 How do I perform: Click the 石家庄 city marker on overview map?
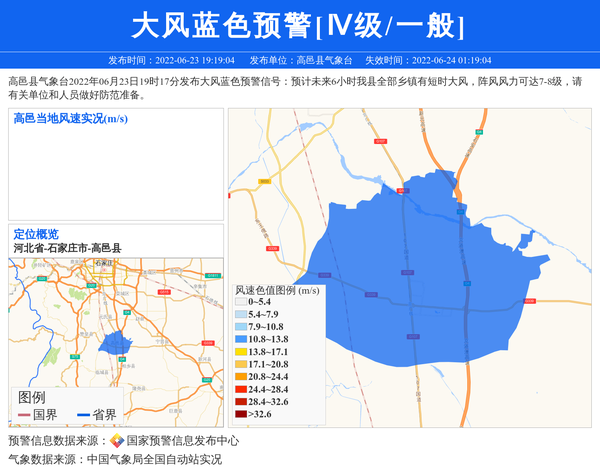99,264
